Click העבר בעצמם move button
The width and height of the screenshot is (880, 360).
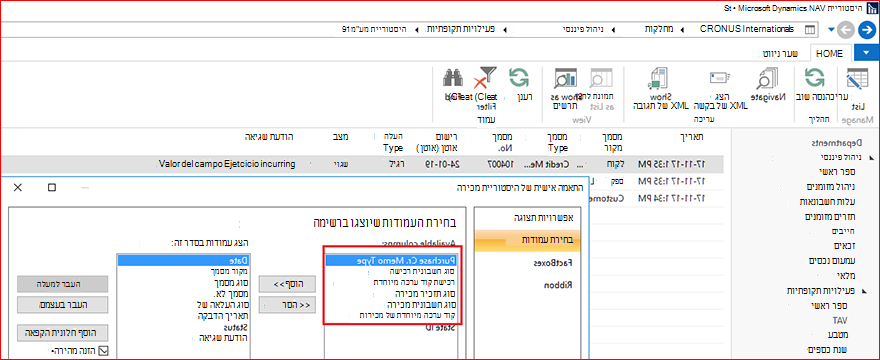(x=62, y=305)
